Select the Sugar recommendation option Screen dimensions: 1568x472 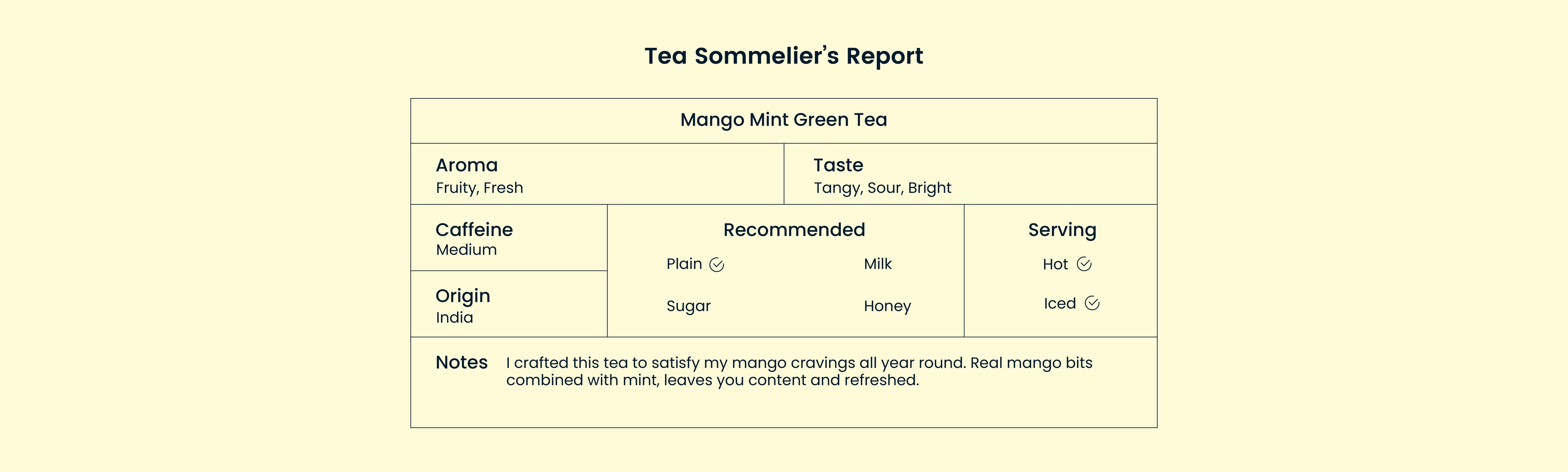(688, 306)
